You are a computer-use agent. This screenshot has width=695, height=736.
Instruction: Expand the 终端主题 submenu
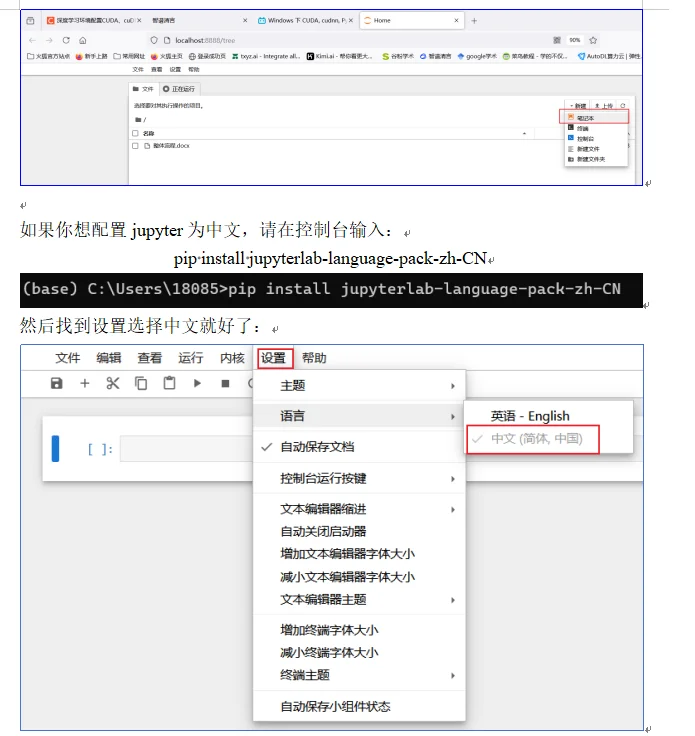click(359, 675)
